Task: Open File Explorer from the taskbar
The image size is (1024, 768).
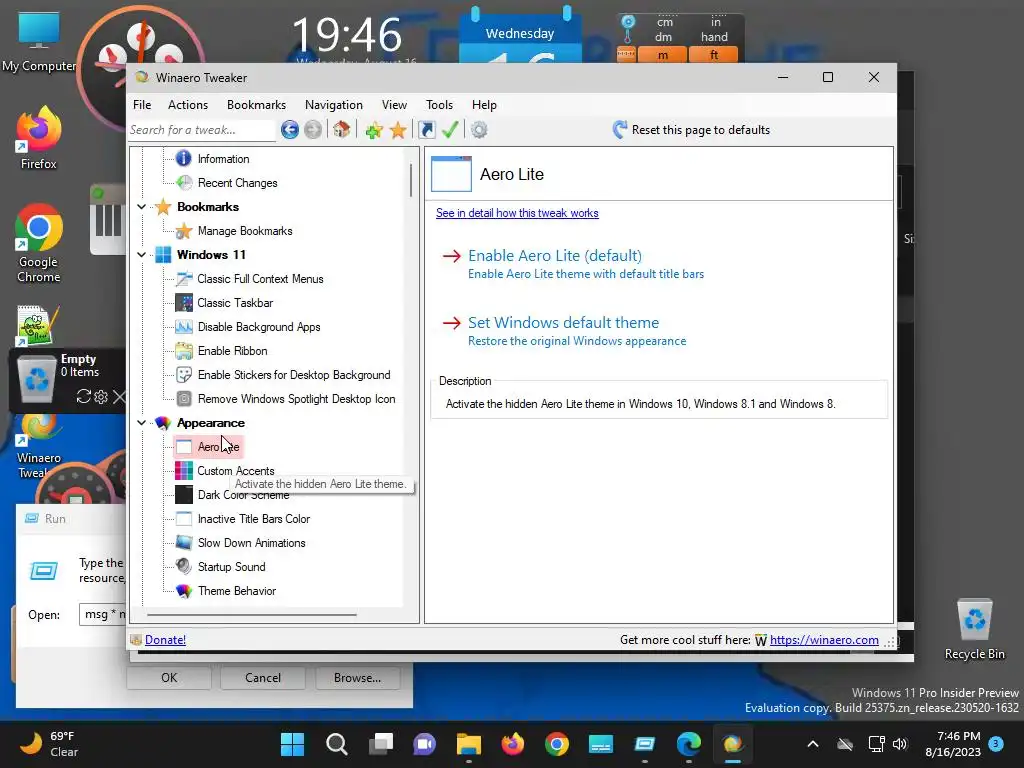Action: pos(469,744)
